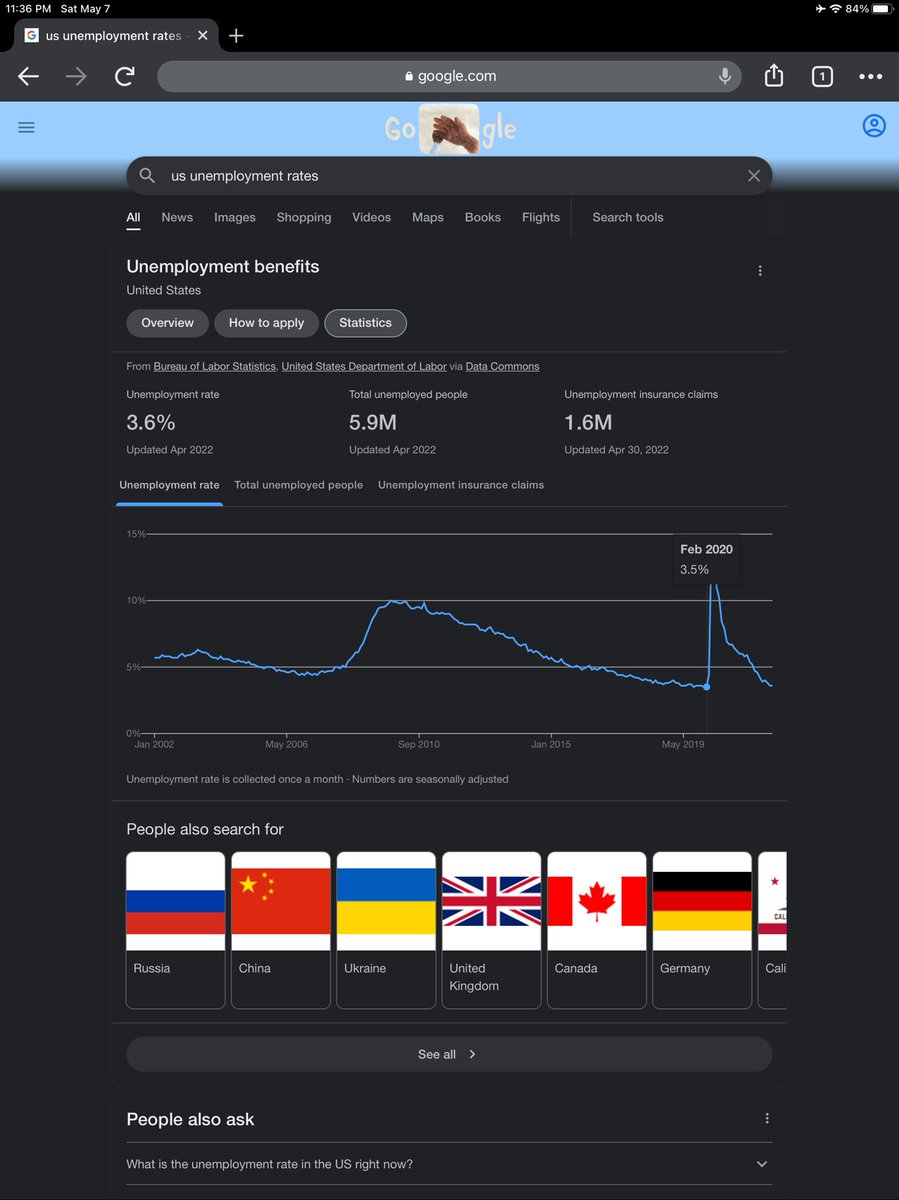Image resolution: width=899 pixels, height=1200 pixels.
Task: Click the 1.6M insurance claims value
Action: [588, 422]
